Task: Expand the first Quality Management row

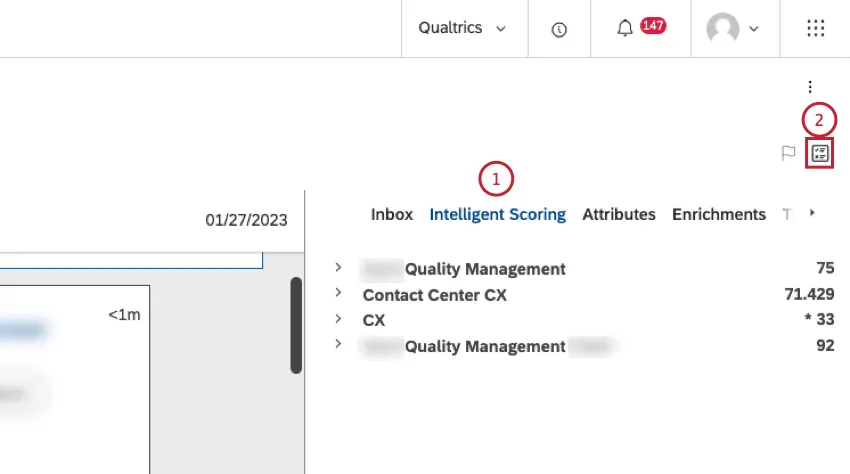Action: pos(339,268)
